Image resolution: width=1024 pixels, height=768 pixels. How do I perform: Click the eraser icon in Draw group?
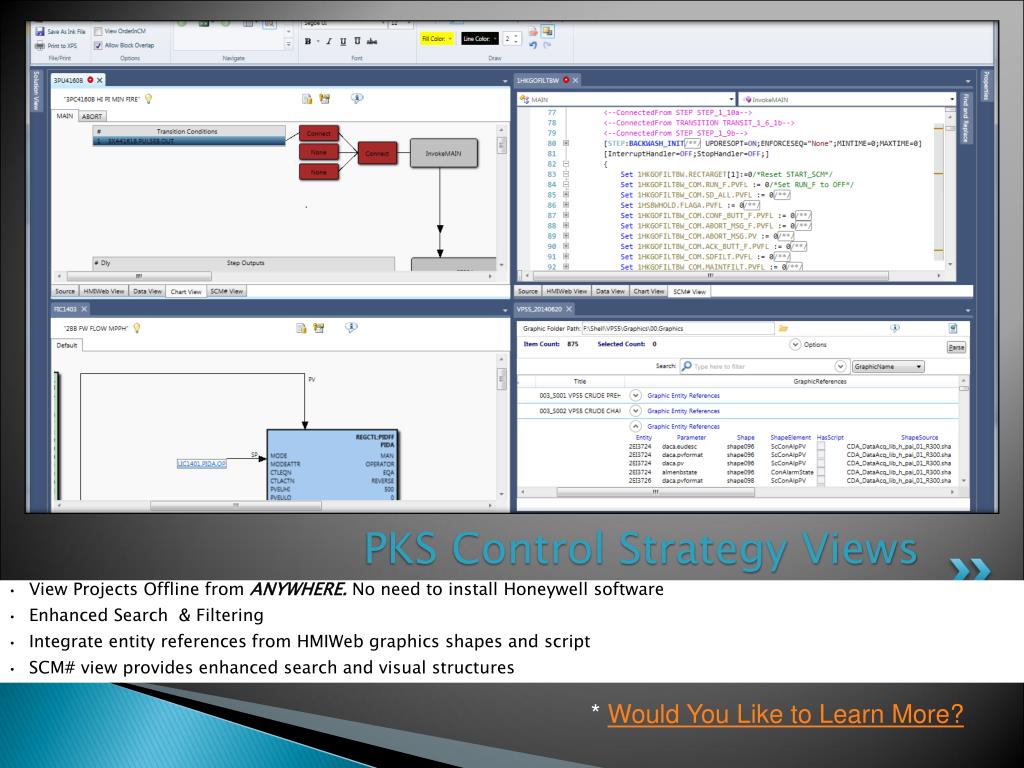click(533, 31)
